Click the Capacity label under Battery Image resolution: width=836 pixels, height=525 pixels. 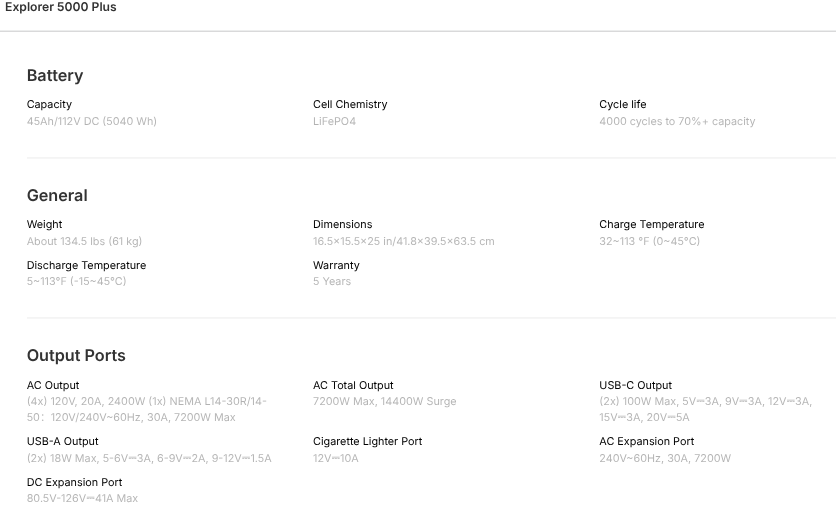(x=49, y=104)
